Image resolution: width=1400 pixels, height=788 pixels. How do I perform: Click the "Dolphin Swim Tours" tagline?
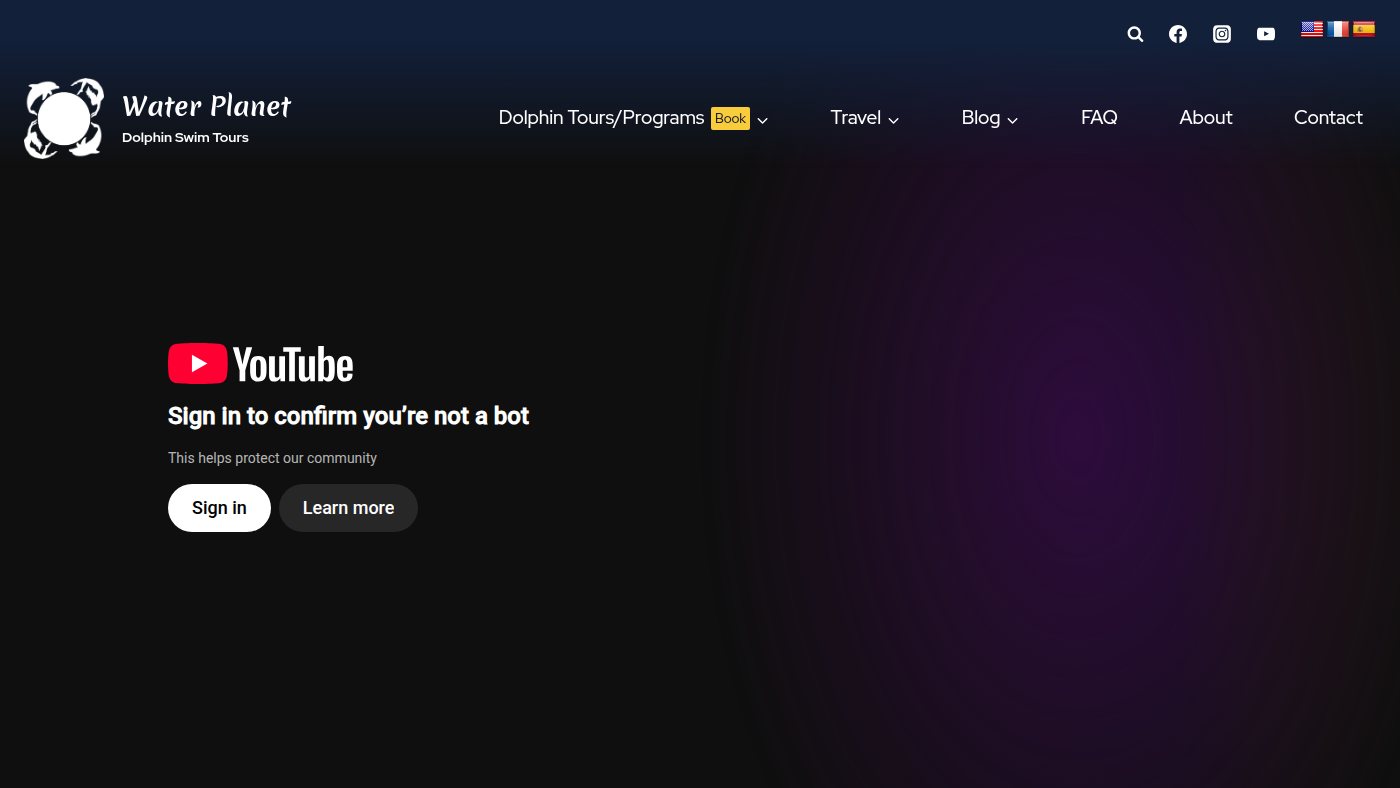click(x=185, y=138)
